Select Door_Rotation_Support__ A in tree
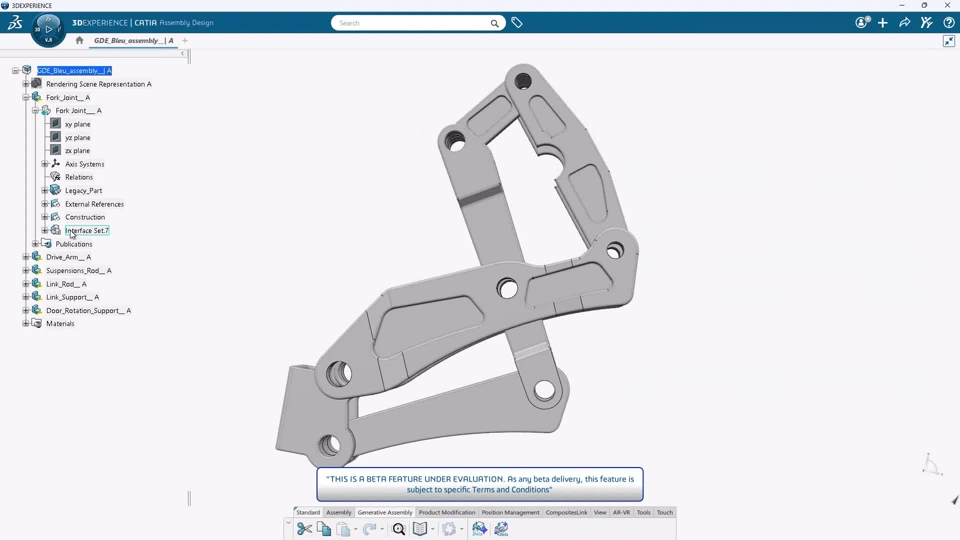 (89, 310)
